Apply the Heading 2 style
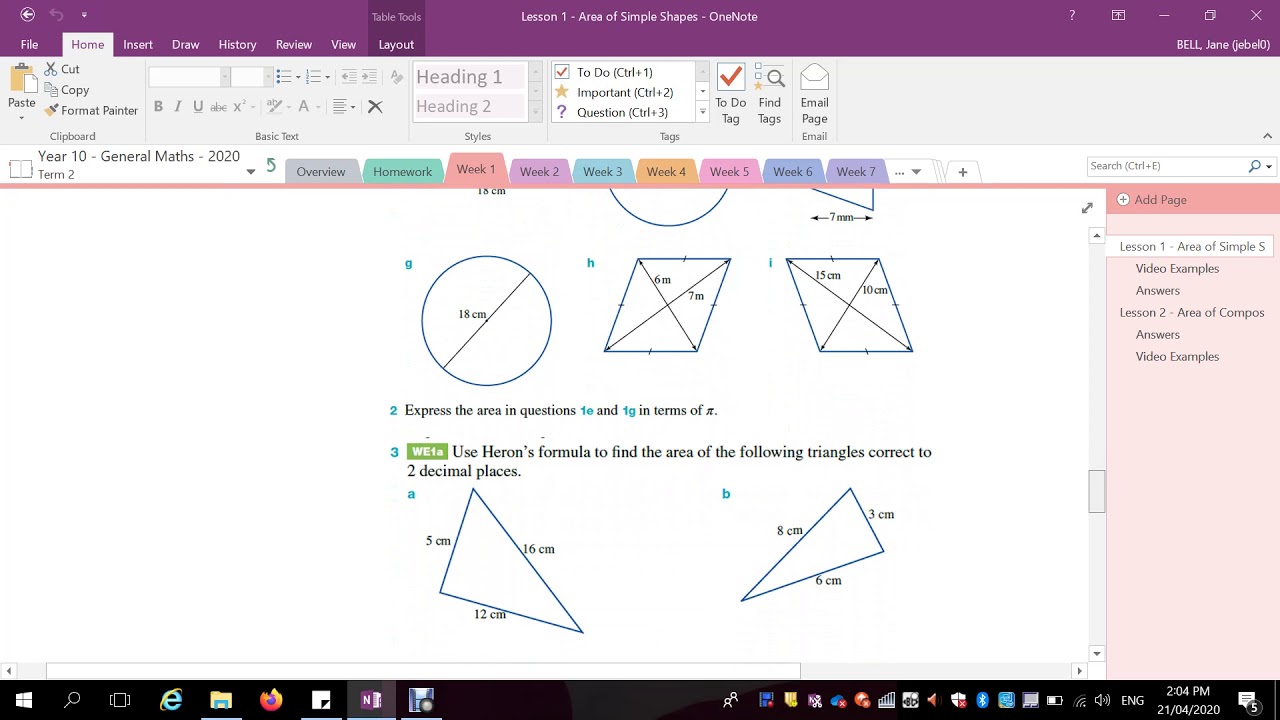This screenshot has width=1280, height=720. (469, 106)
